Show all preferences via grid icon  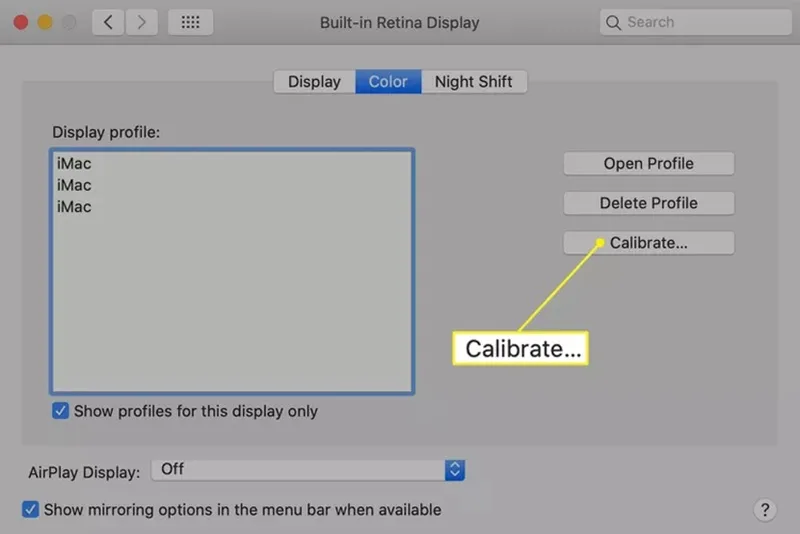point(190,22)
